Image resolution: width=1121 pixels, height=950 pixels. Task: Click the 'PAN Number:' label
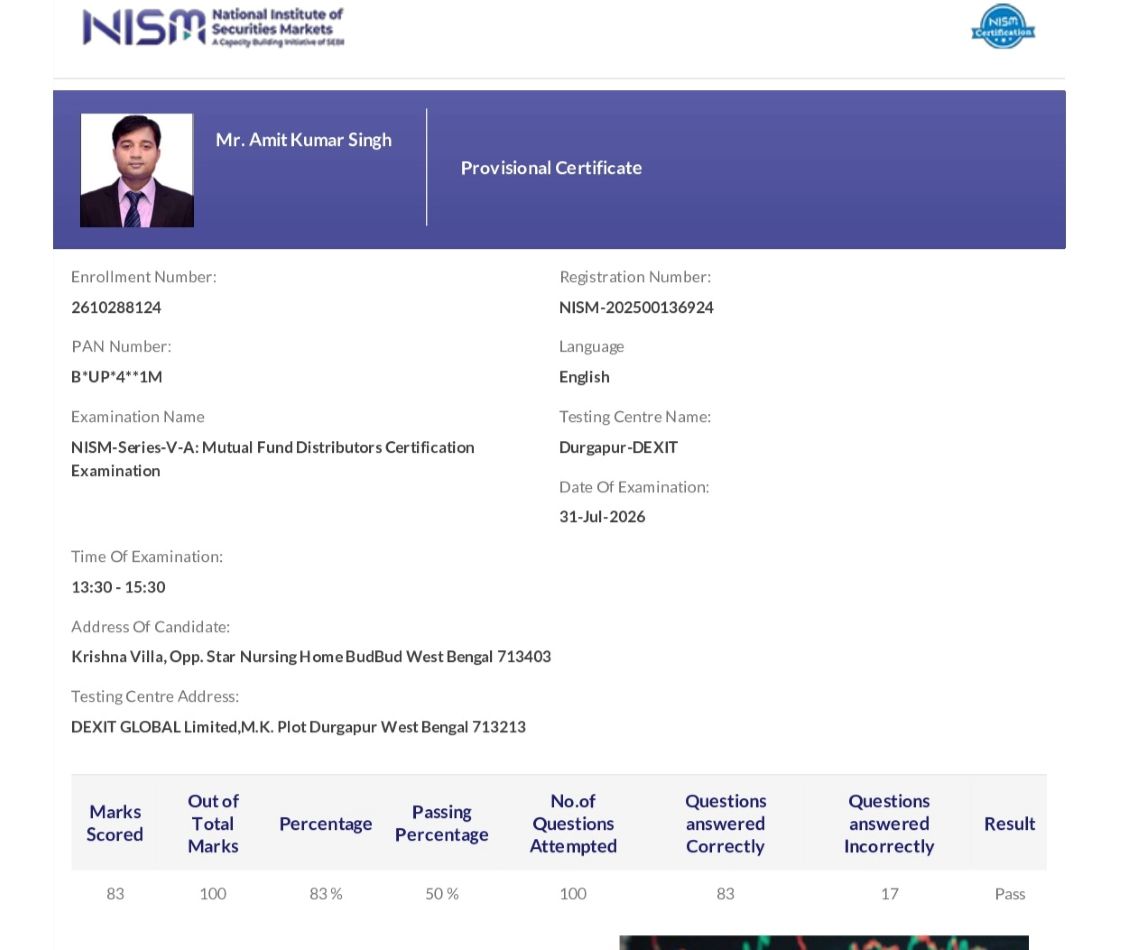[x=121, y=347]
